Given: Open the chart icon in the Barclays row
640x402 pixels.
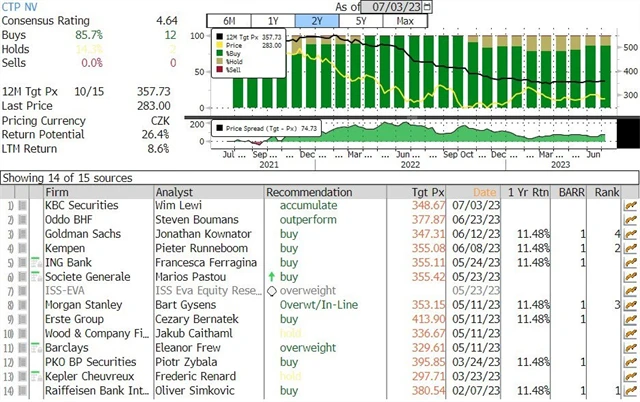Looking at the screenshot, I should coord(631,348).
